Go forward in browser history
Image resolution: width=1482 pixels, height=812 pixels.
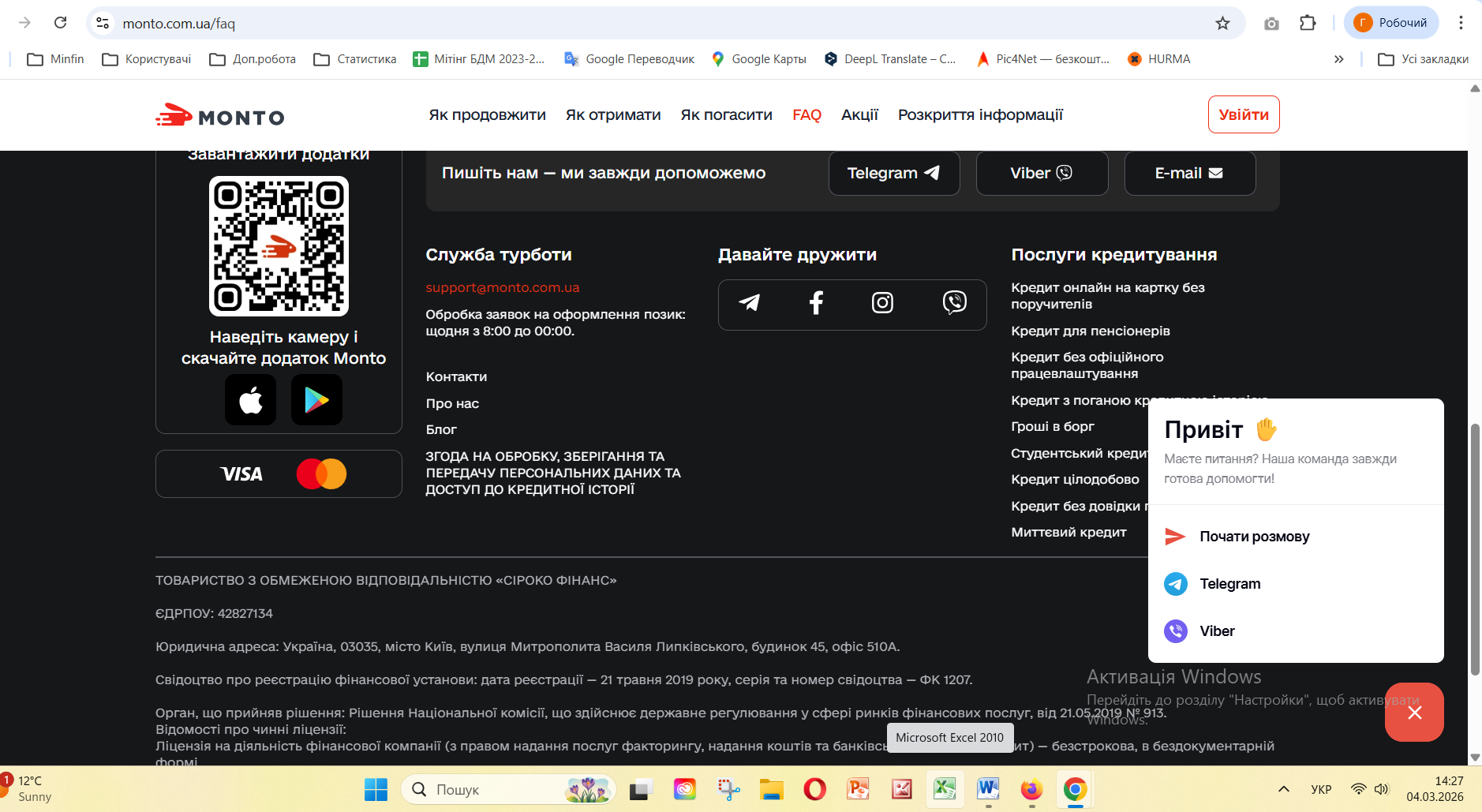24,23
